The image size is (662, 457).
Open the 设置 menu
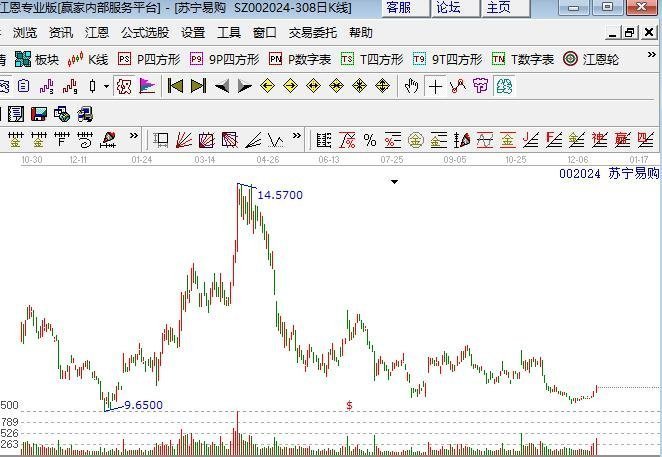click(193, 33)
